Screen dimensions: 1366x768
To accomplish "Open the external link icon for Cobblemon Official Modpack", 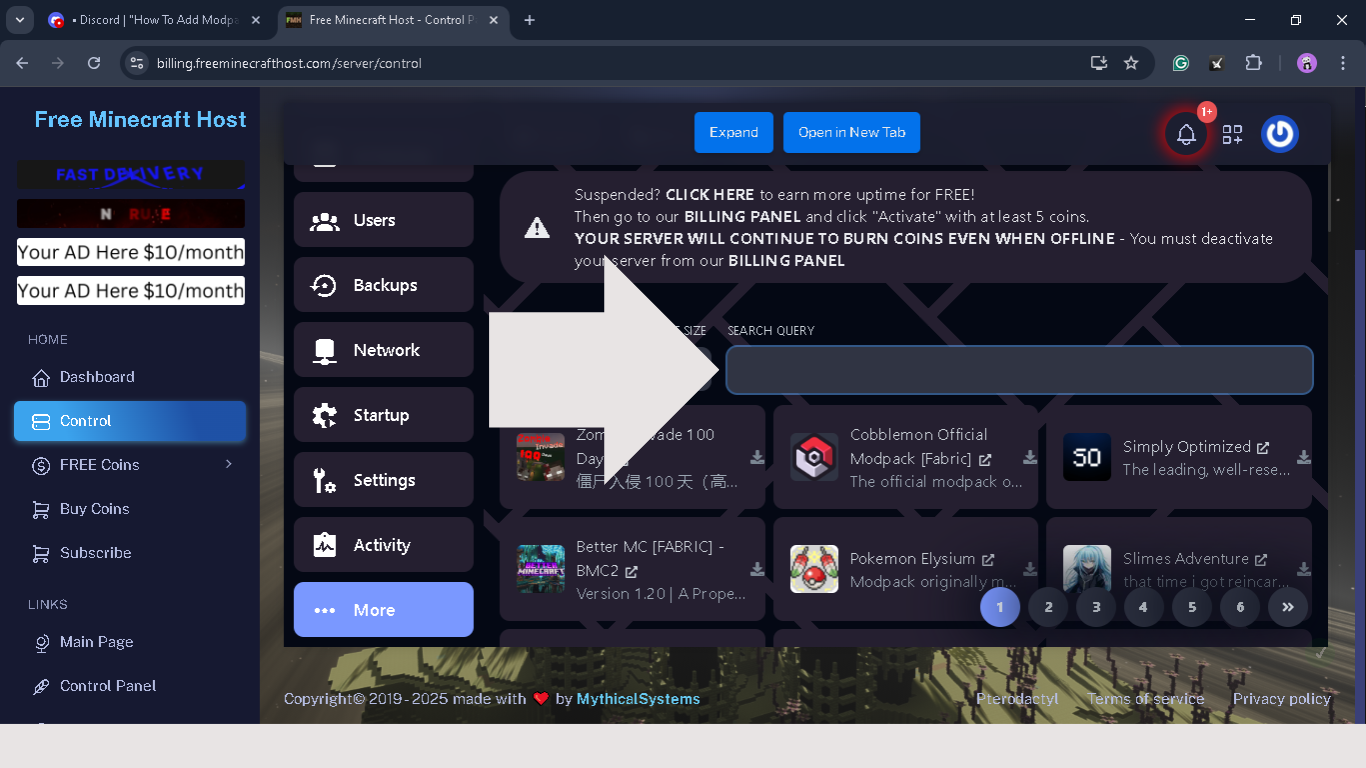I will tap(985, 460).
